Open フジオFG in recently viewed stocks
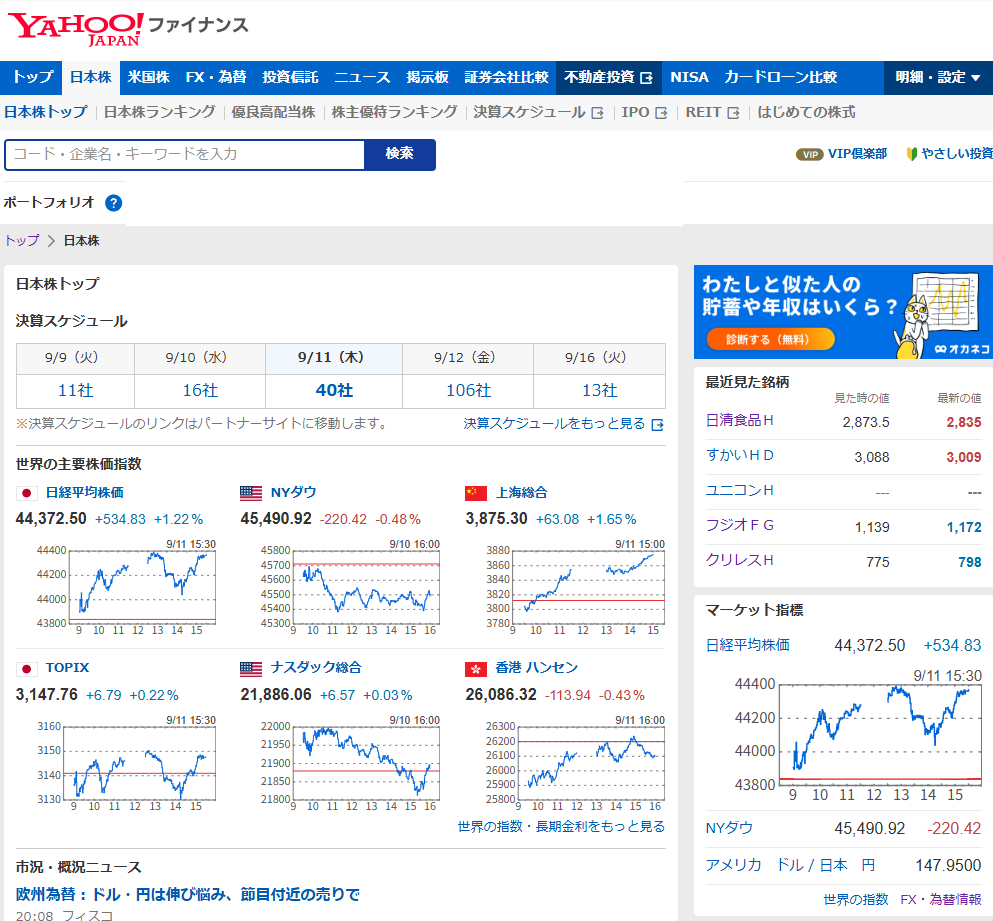 click(739, 525)
